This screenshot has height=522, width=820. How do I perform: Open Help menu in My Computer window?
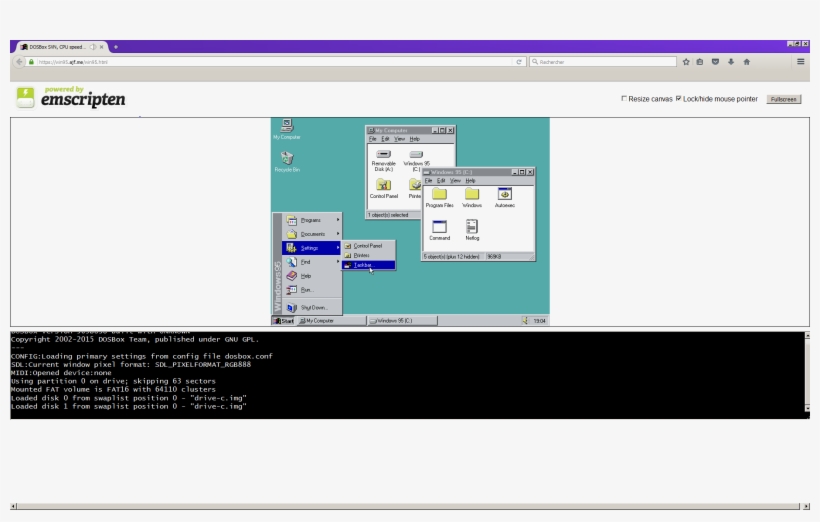point(414,139)
